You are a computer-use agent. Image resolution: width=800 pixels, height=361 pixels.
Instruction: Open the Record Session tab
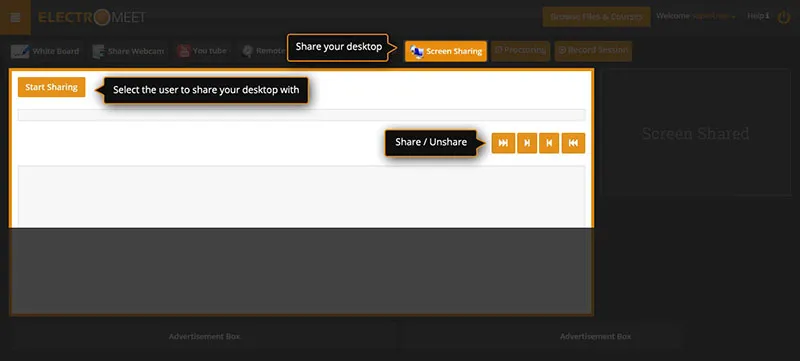593,51
